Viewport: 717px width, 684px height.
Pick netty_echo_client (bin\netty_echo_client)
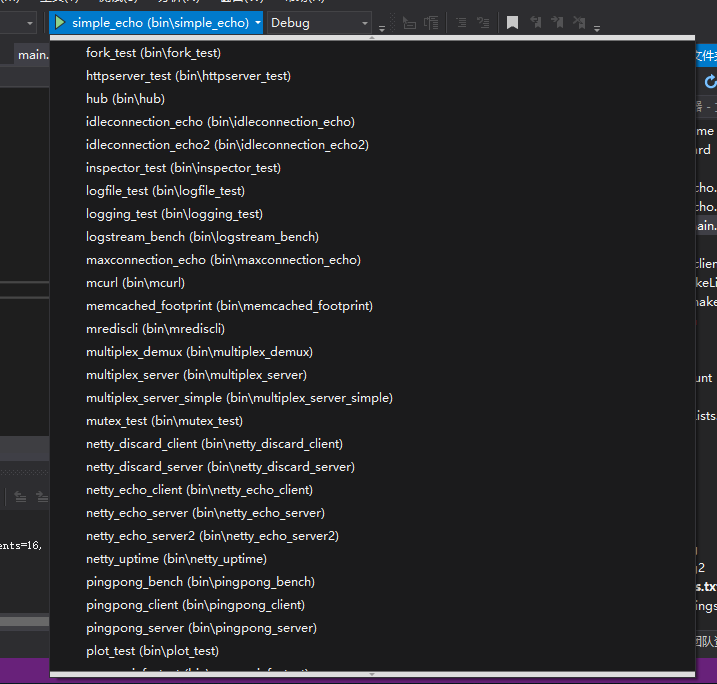pyautogui.click(x=372, y=490)
